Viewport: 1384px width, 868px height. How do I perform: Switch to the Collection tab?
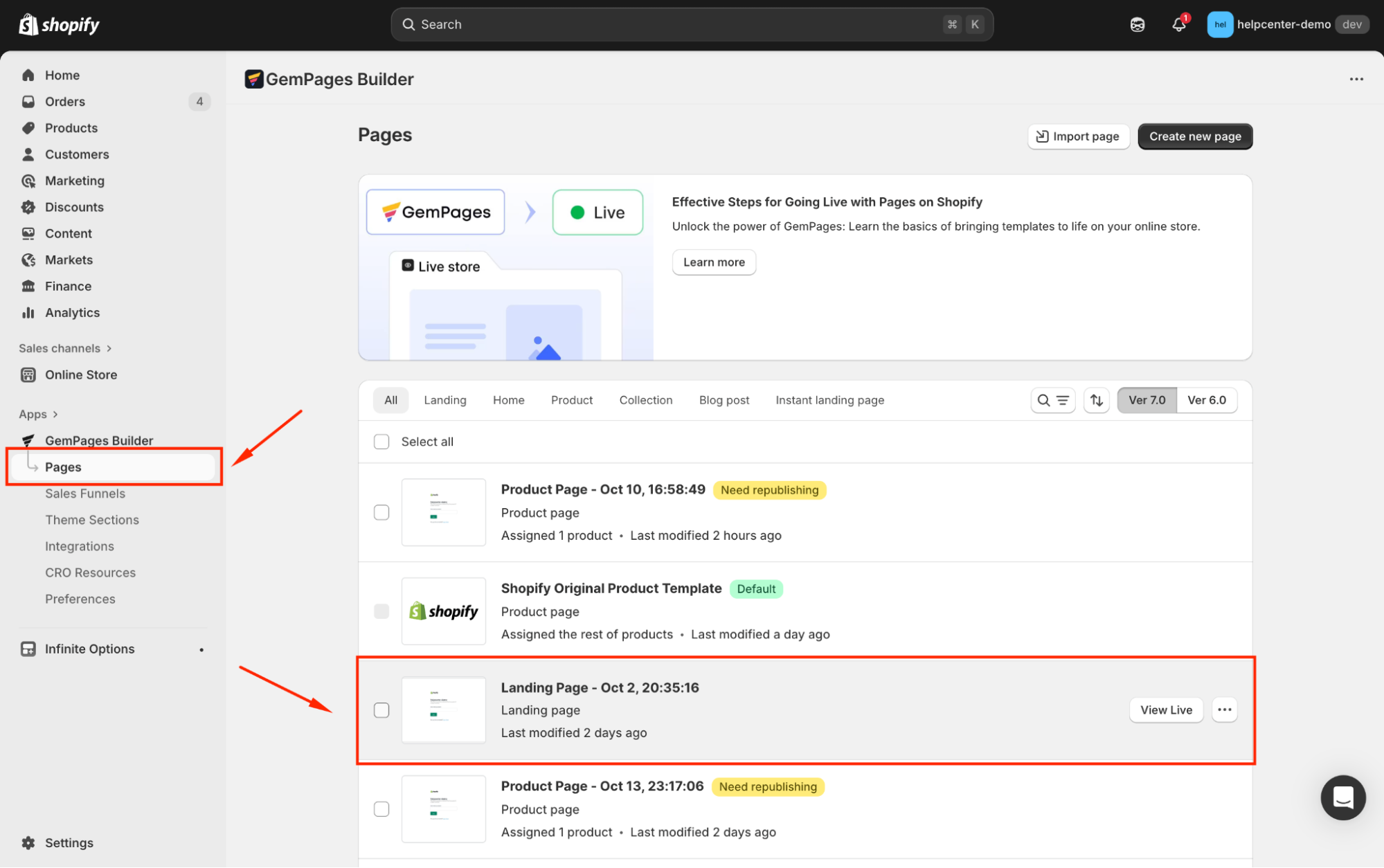point(645,400)
